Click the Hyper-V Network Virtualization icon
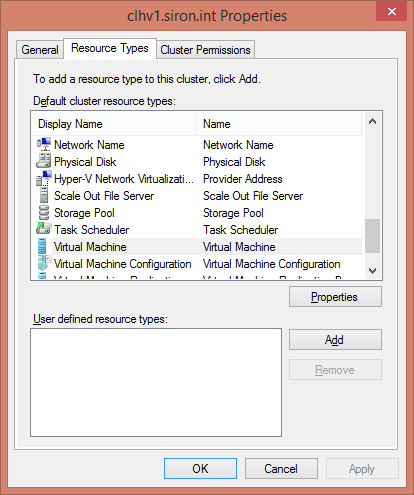 click(x=44, y=178)
